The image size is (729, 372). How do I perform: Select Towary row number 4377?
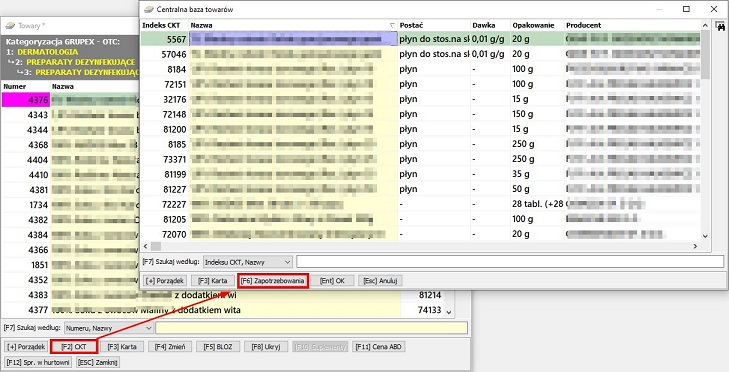click(x=223, y=310)
